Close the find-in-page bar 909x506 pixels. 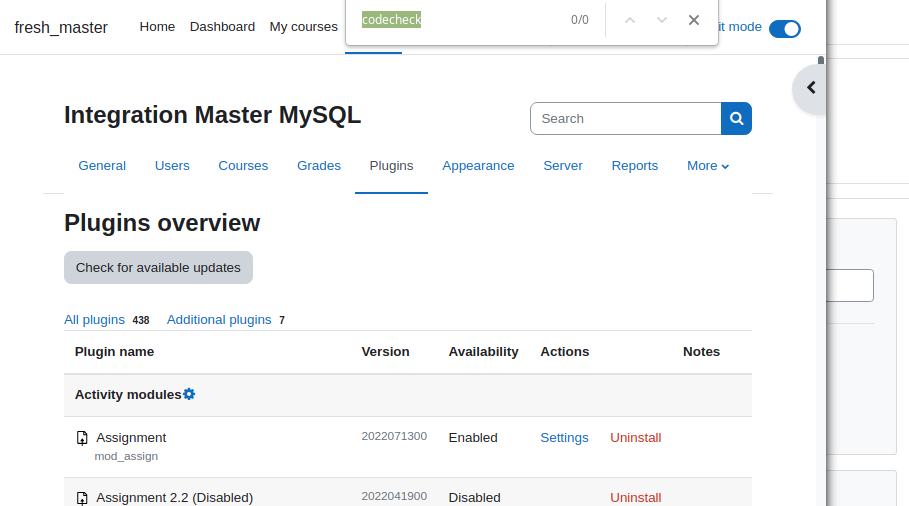point(693,20)
